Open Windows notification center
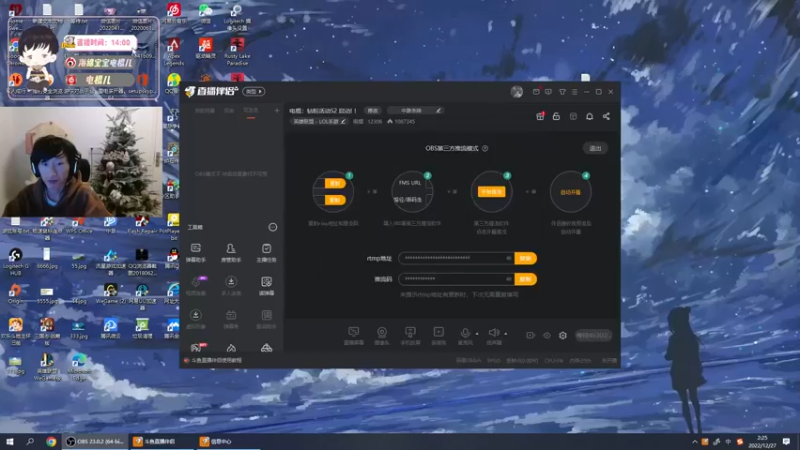The image size is (800, 450). 786,442
